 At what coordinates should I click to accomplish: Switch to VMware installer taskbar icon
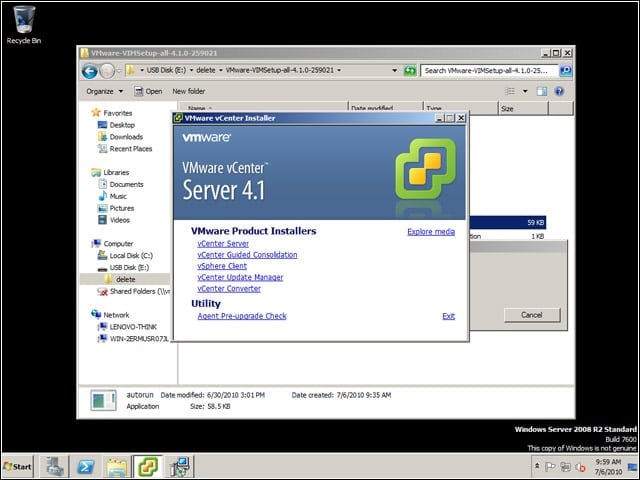pyautogui.click(x=148, y=467)
